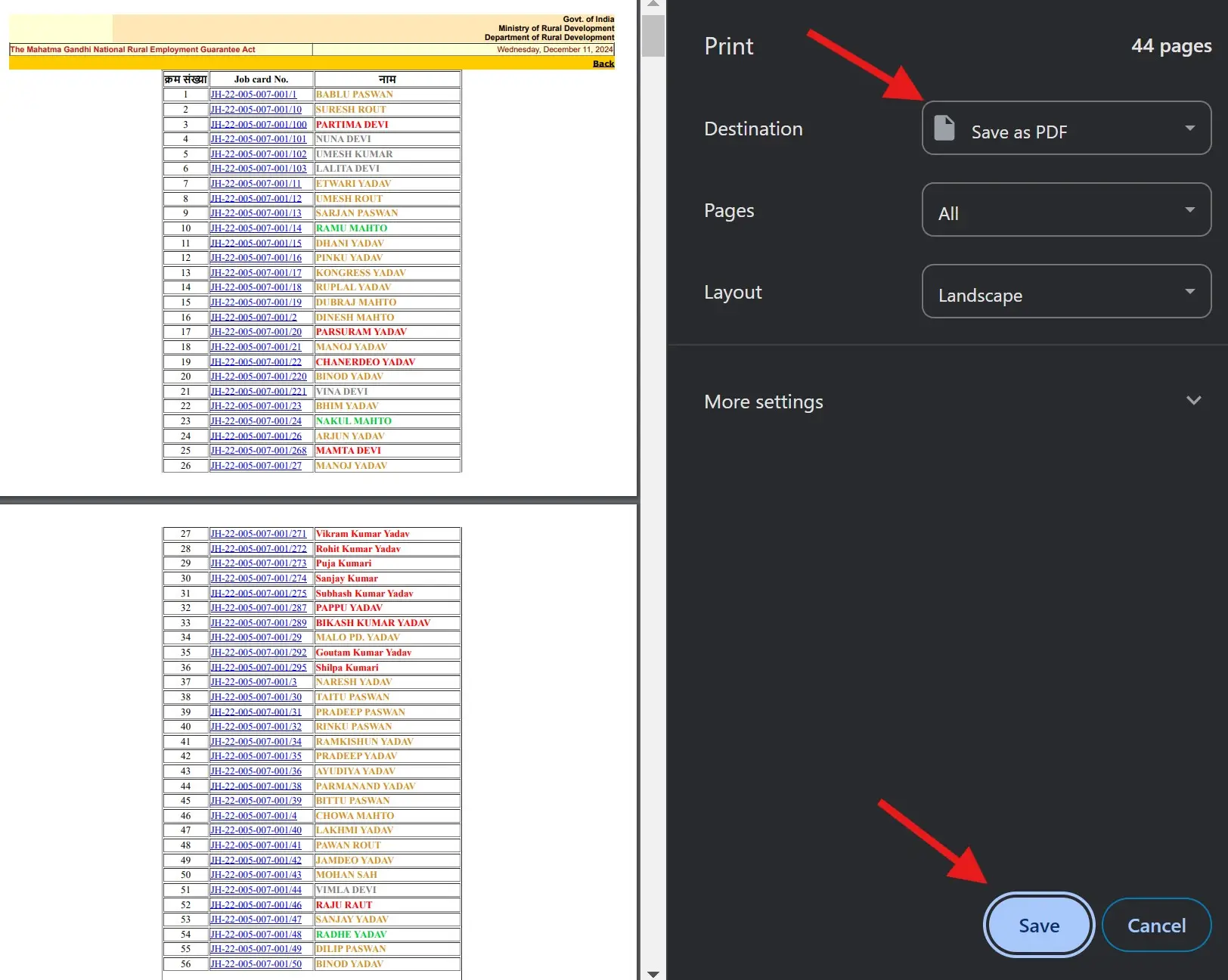Open job card JH-22-005-007-001/46 link
The image size is (1228, 980).
pyautogui.click(x=256, y=905)
